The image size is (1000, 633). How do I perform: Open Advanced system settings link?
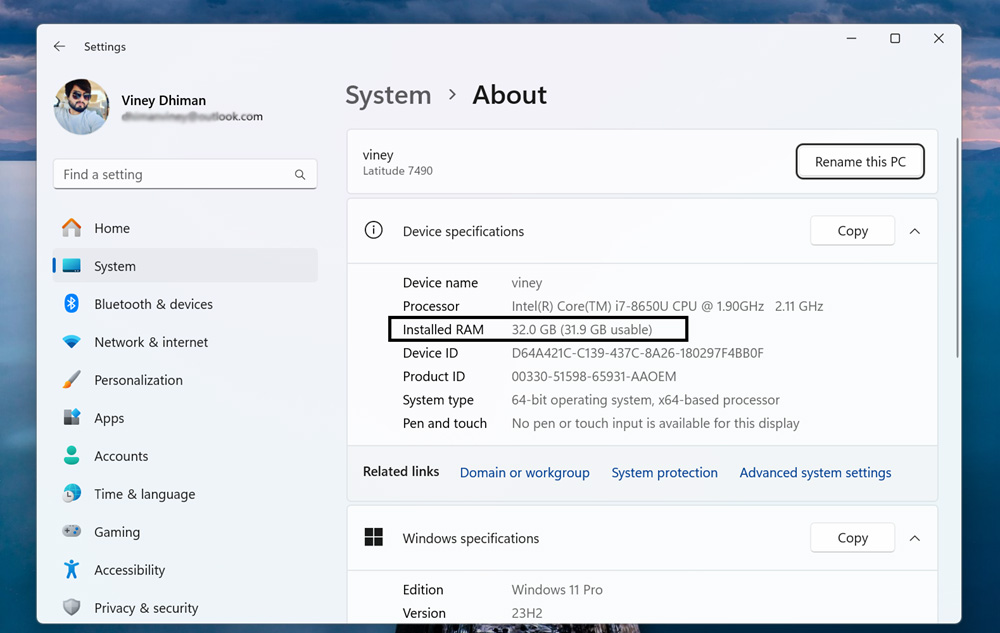(x=815, y=472)
